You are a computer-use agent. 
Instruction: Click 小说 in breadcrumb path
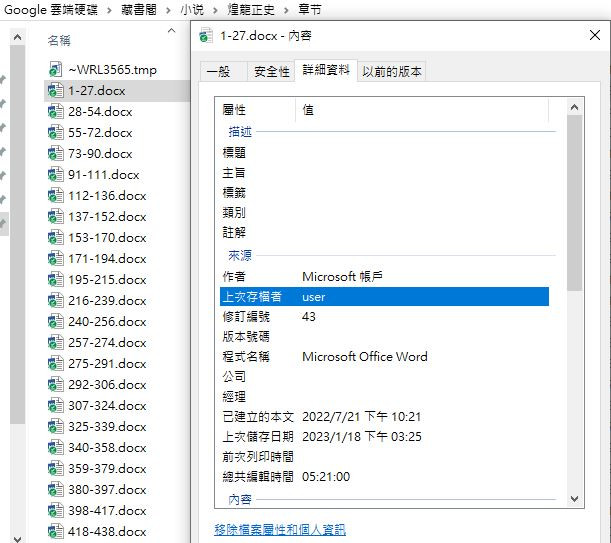192,9
